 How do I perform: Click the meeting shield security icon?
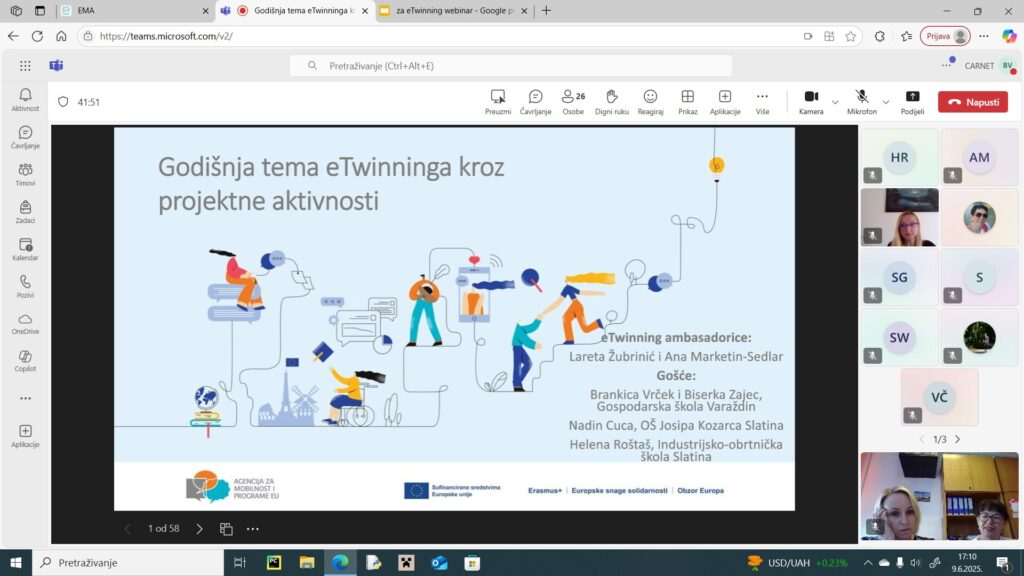(x=63, y=102)
